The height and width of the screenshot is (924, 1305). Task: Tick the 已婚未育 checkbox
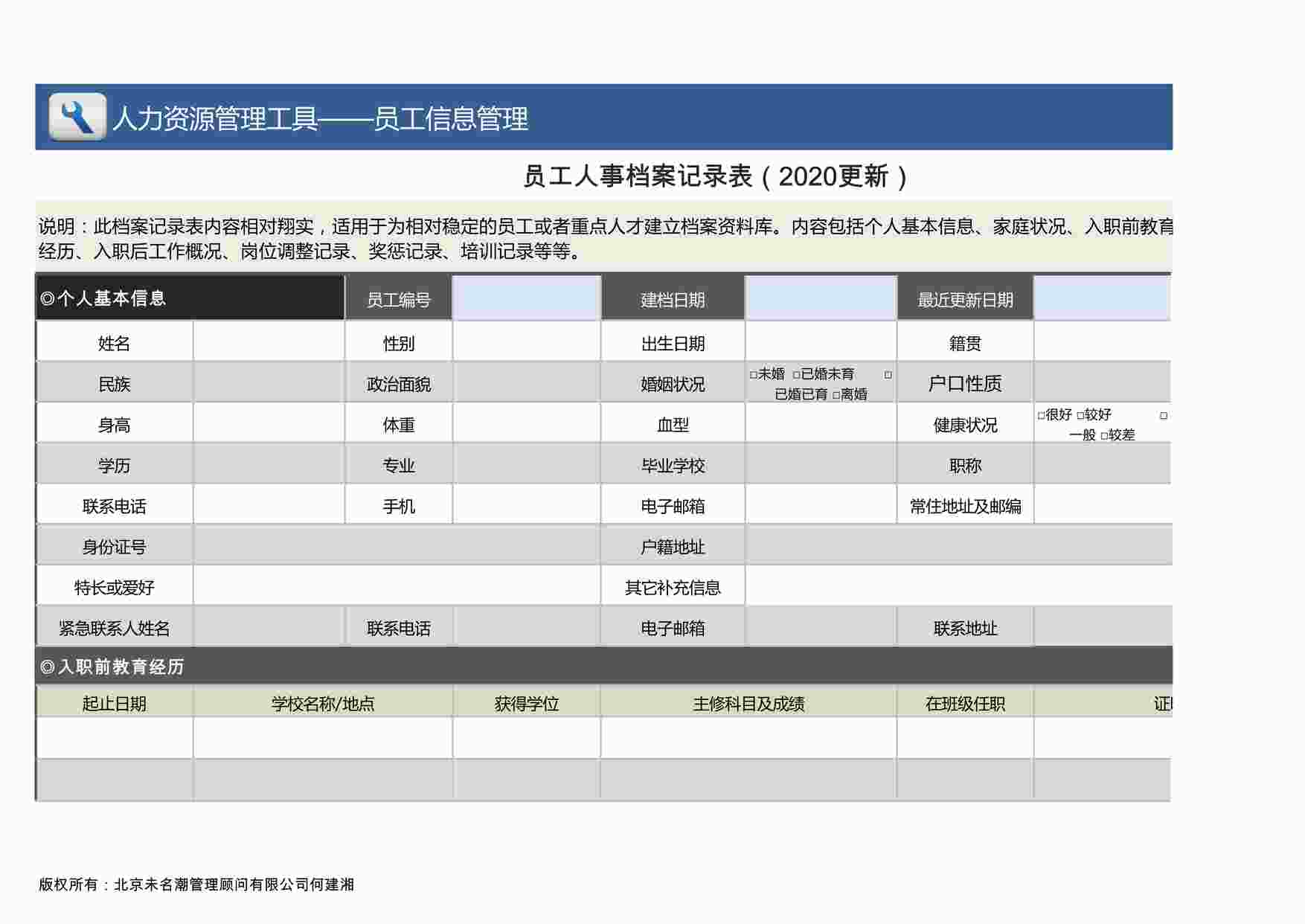[797, 375]
